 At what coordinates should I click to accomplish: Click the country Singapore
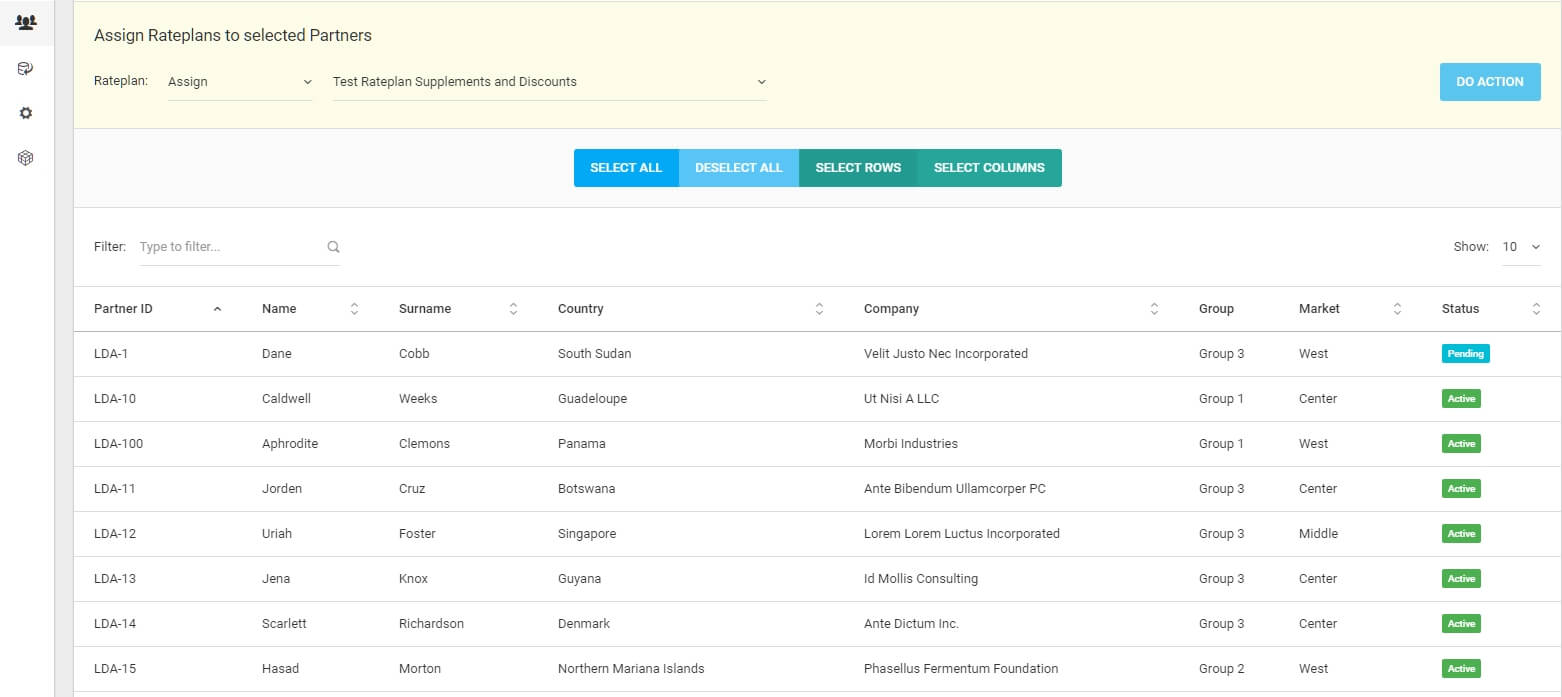pyautogui.click(x=587, y=534)
